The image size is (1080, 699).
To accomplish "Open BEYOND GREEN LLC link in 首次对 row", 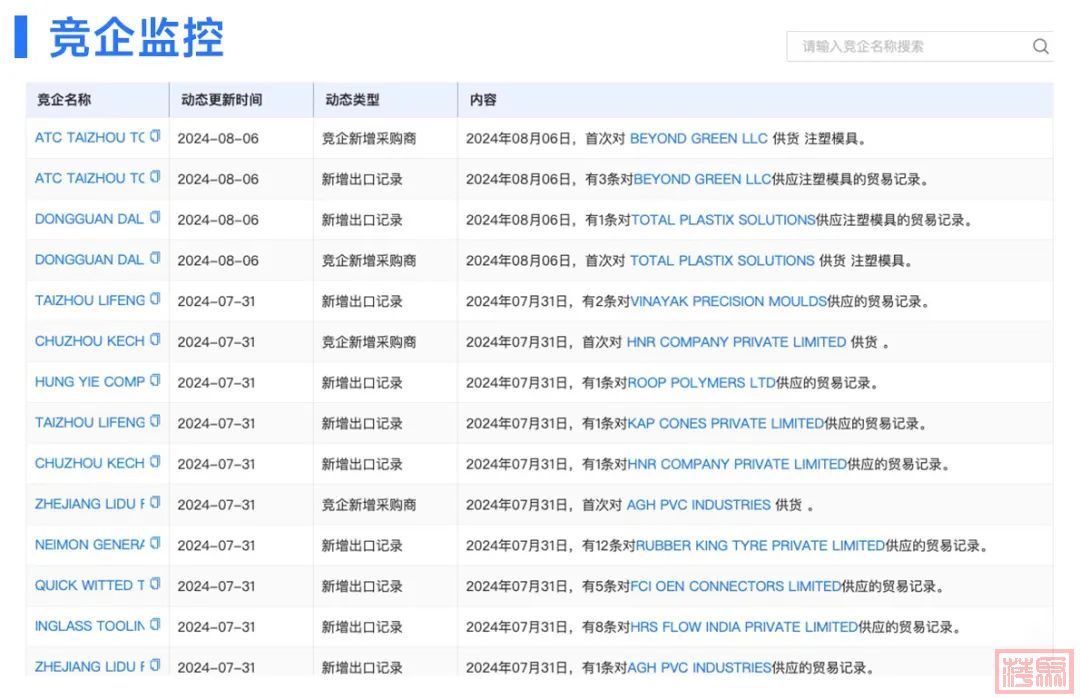I will coord(698,138).
